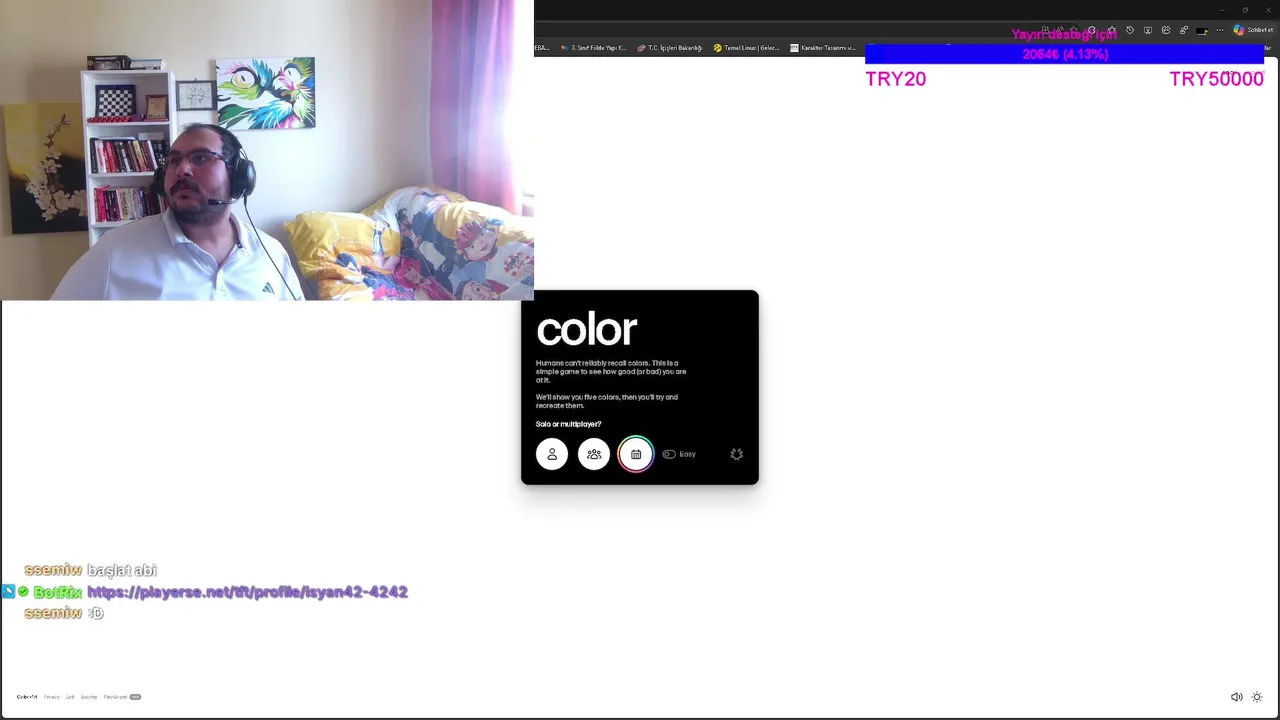The image size is (1280, 720).
Task: Click the donation goal progress bar
Action: [x=1064, y=54]
